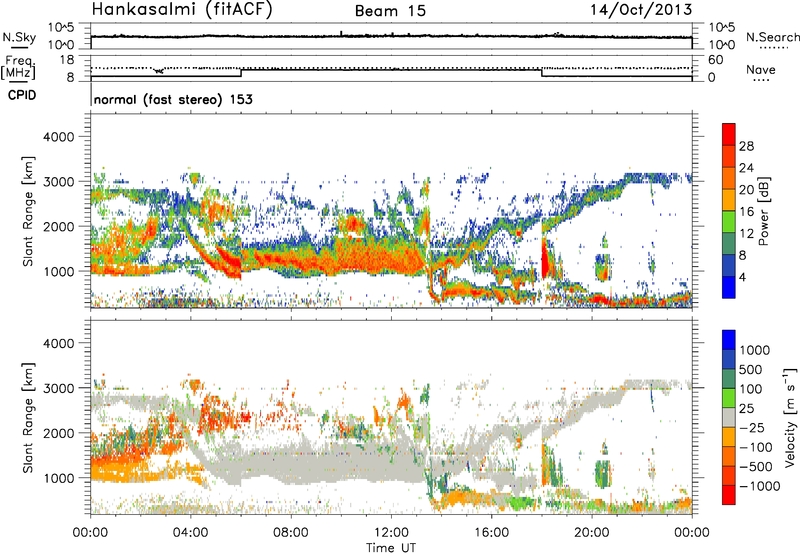The width and height of the screenshot is (800, 554).
Task: Click the frequency step-down at 18:00
Action: [542, 73]
